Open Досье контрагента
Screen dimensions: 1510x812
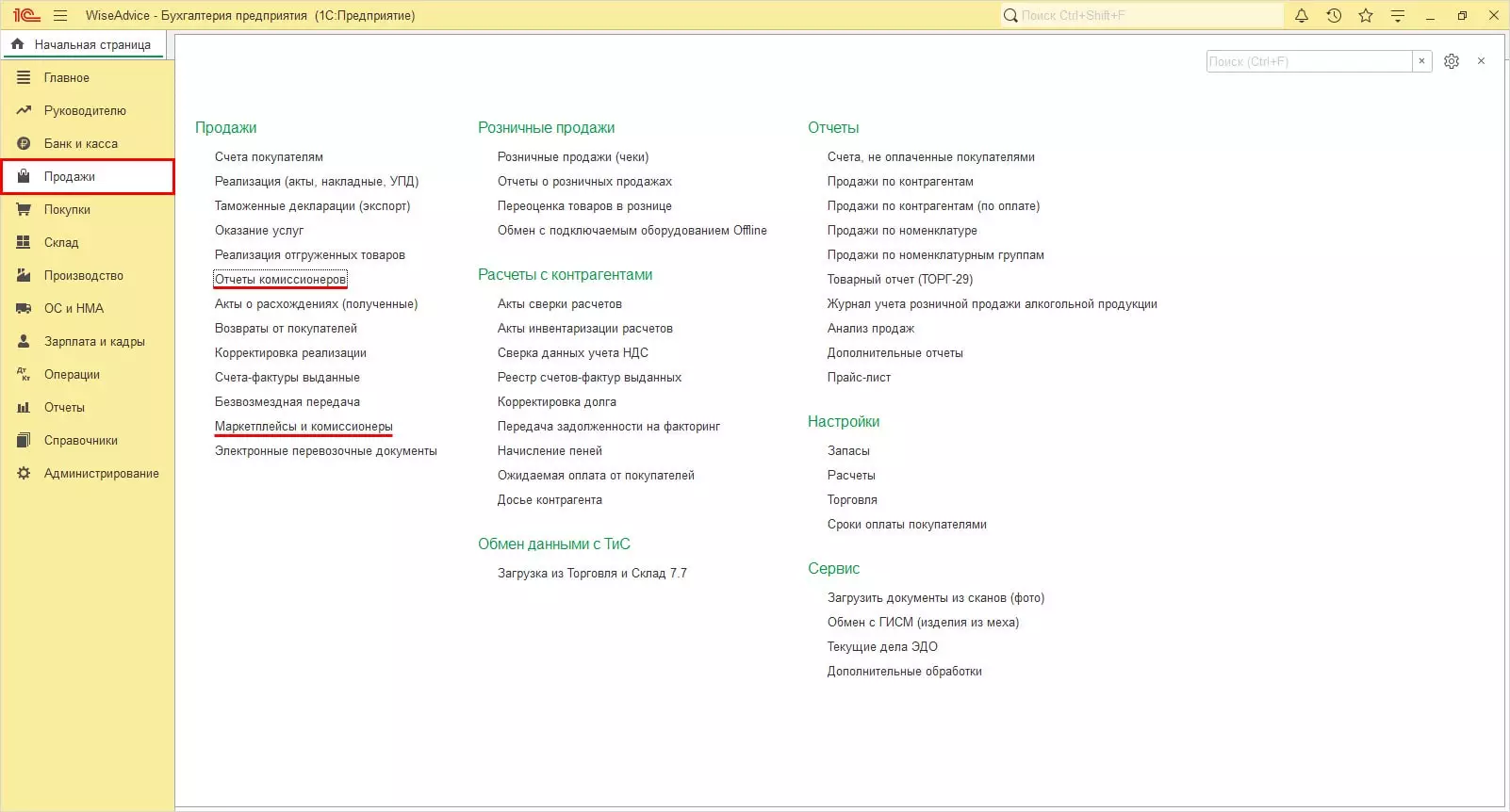tap(550, 499)
